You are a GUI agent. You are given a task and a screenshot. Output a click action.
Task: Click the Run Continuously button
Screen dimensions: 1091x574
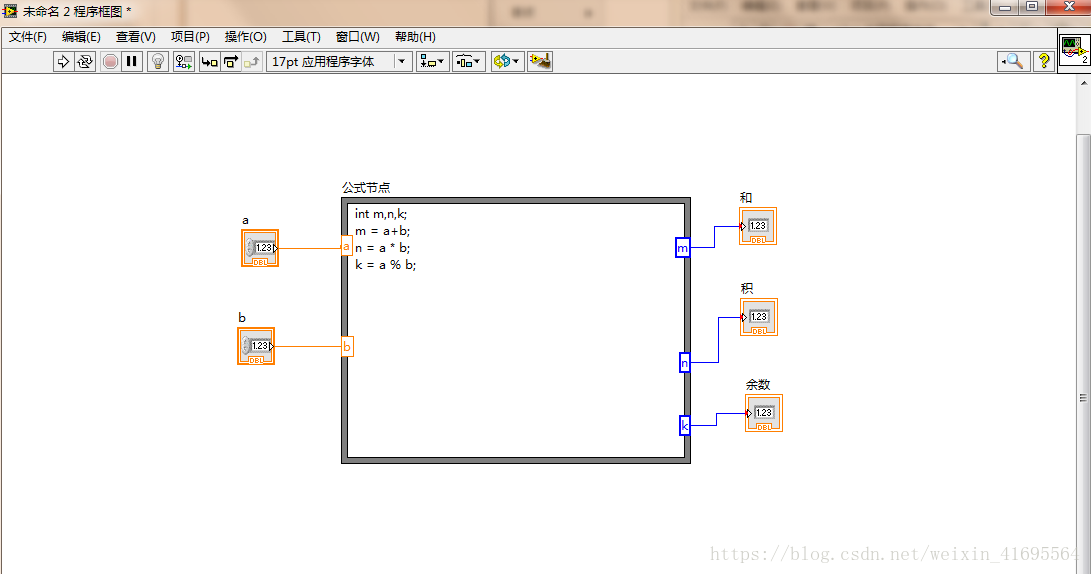point(85,62)
